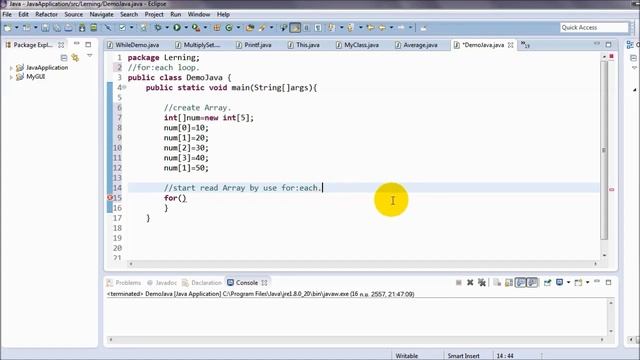The height and width of the screenshot is (360, 640).
Task: Open the Debug button dropdown arrow
Action: [x=167, y=28]
